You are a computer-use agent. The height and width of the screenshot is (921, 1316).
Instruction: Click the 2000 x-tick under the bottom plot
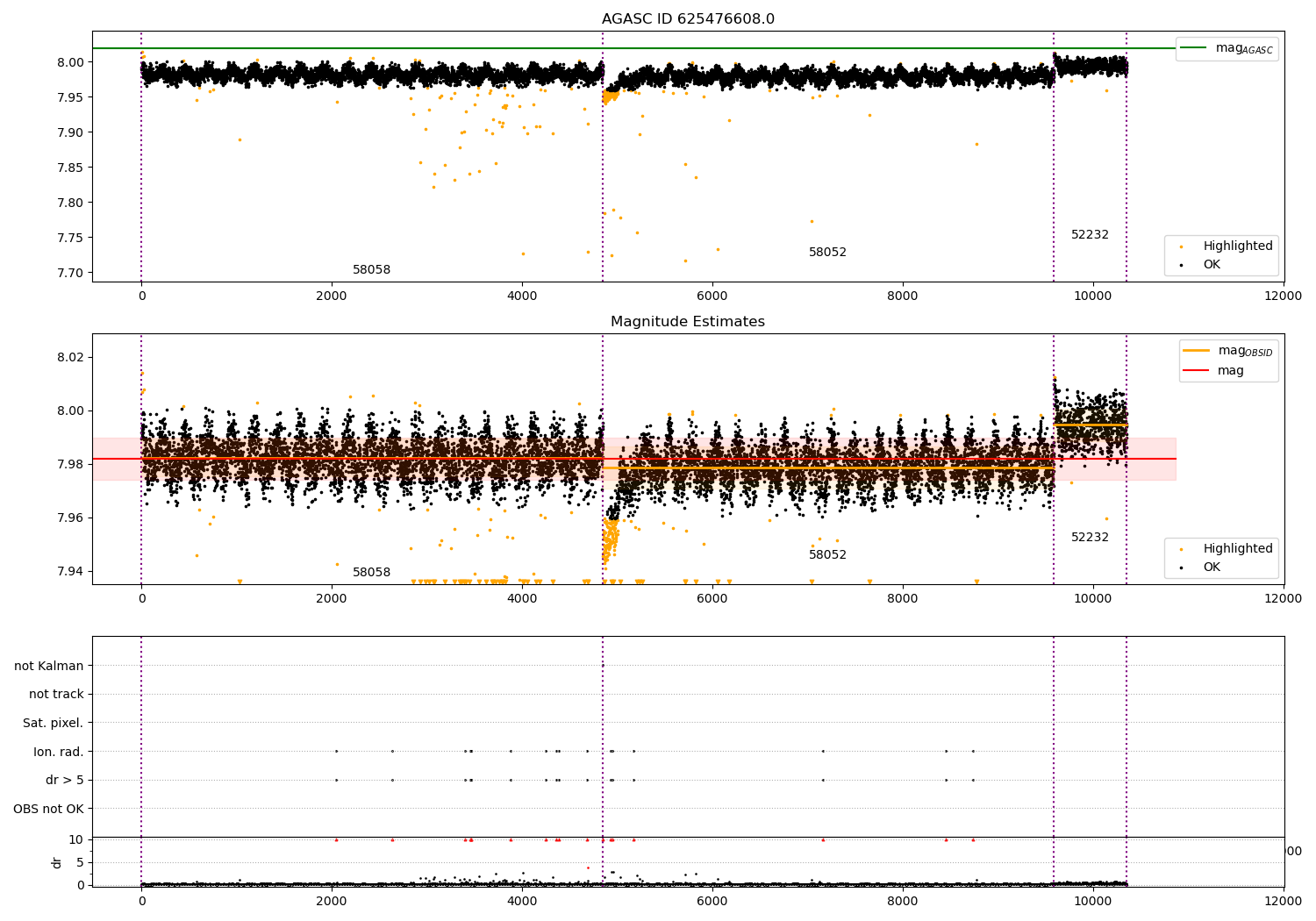(x=332, y=901)
